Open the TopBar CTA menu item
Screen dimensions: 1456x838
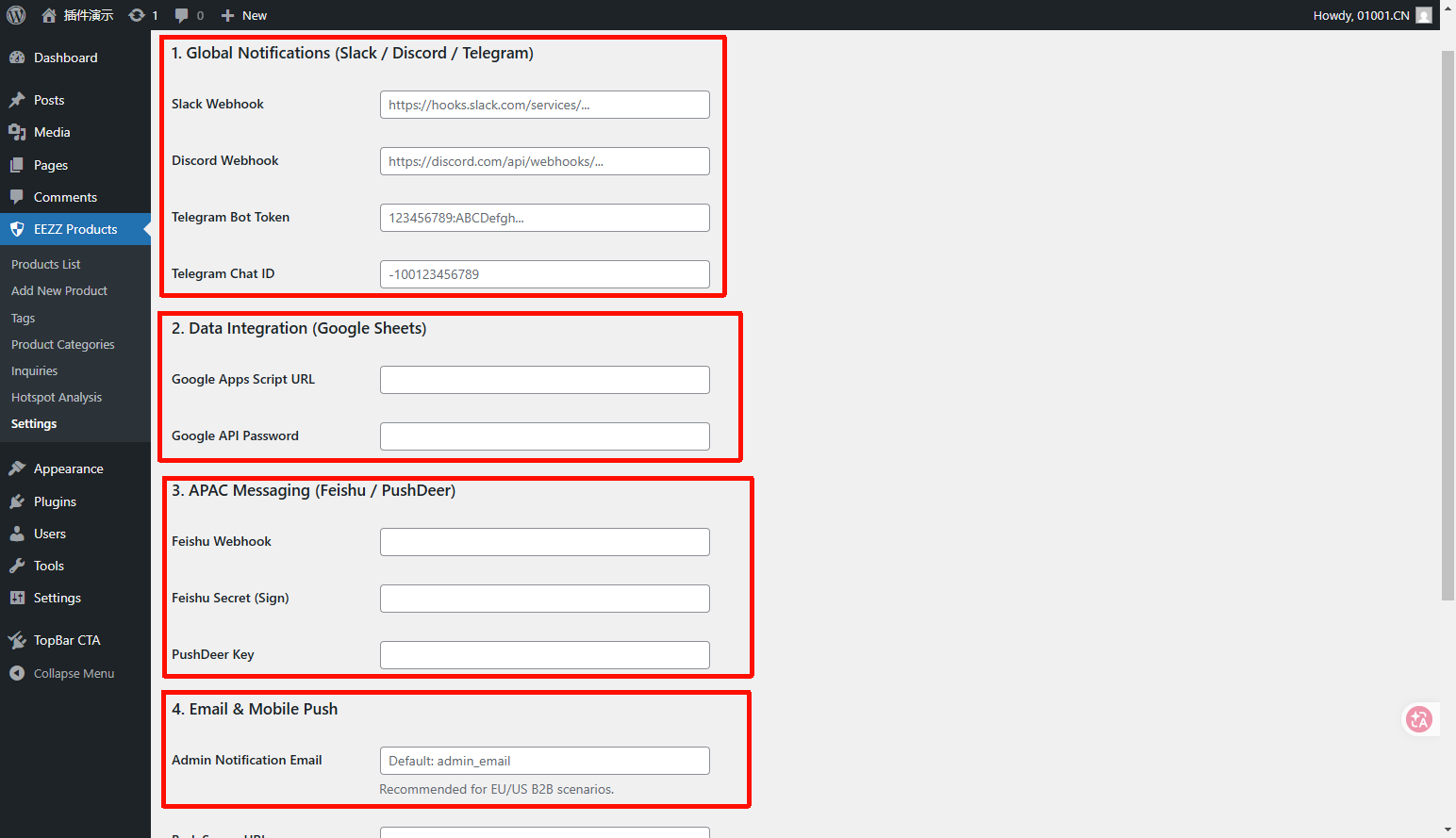tap(66, 640)
